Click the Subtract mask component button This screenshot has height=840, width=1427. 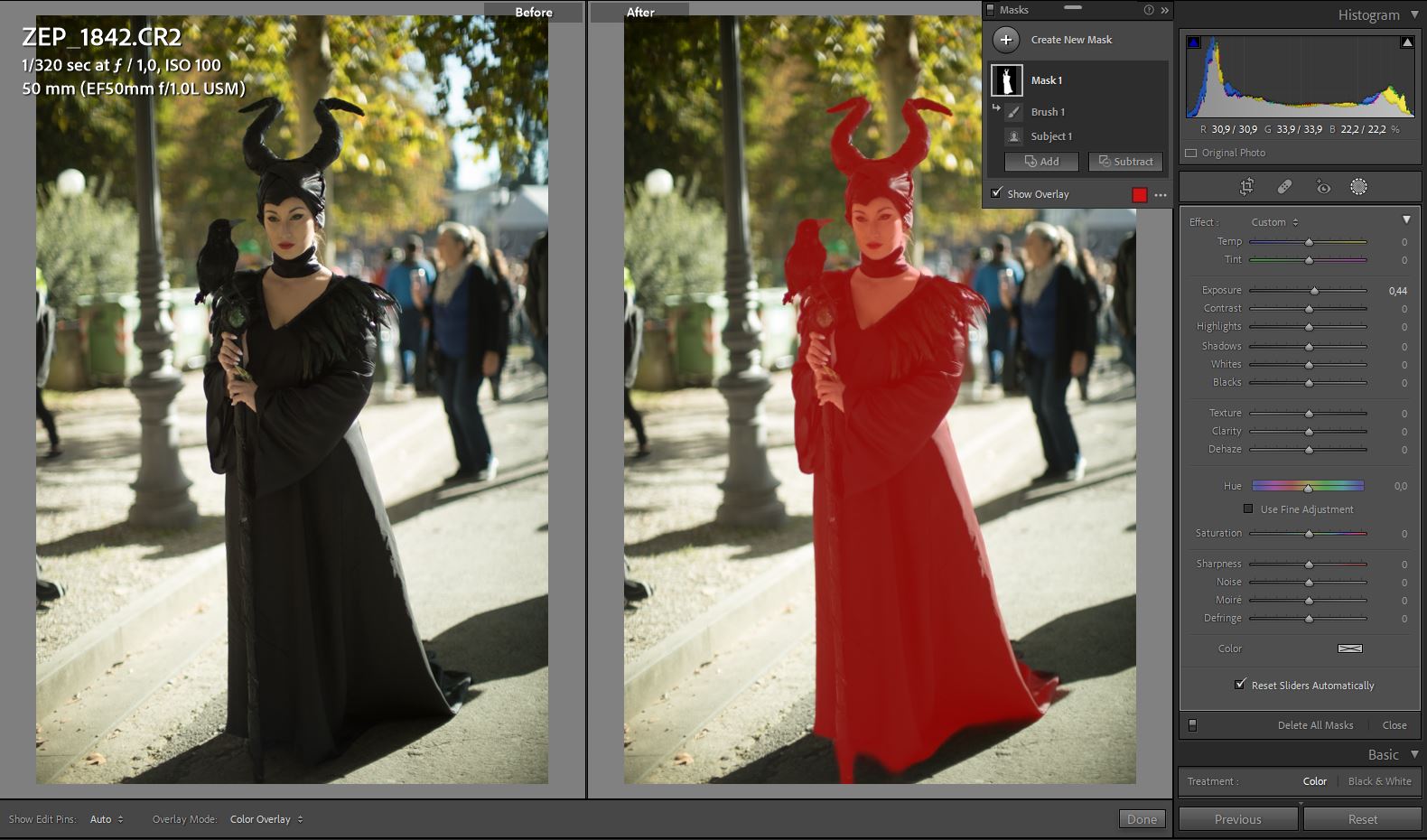pos(1125,162)
